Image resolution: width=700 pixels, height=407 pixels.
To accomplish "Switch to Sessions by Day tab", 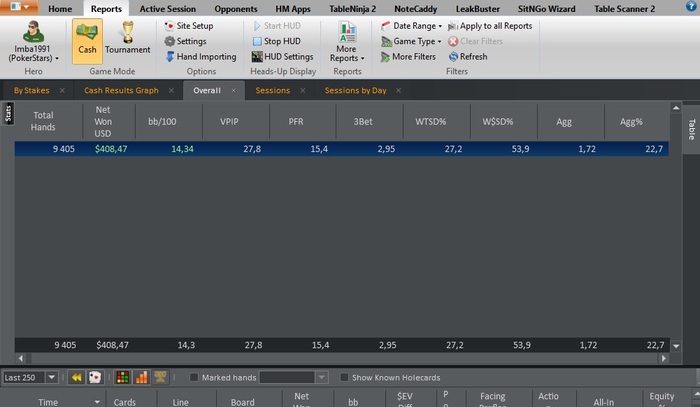I will point(355,90).
